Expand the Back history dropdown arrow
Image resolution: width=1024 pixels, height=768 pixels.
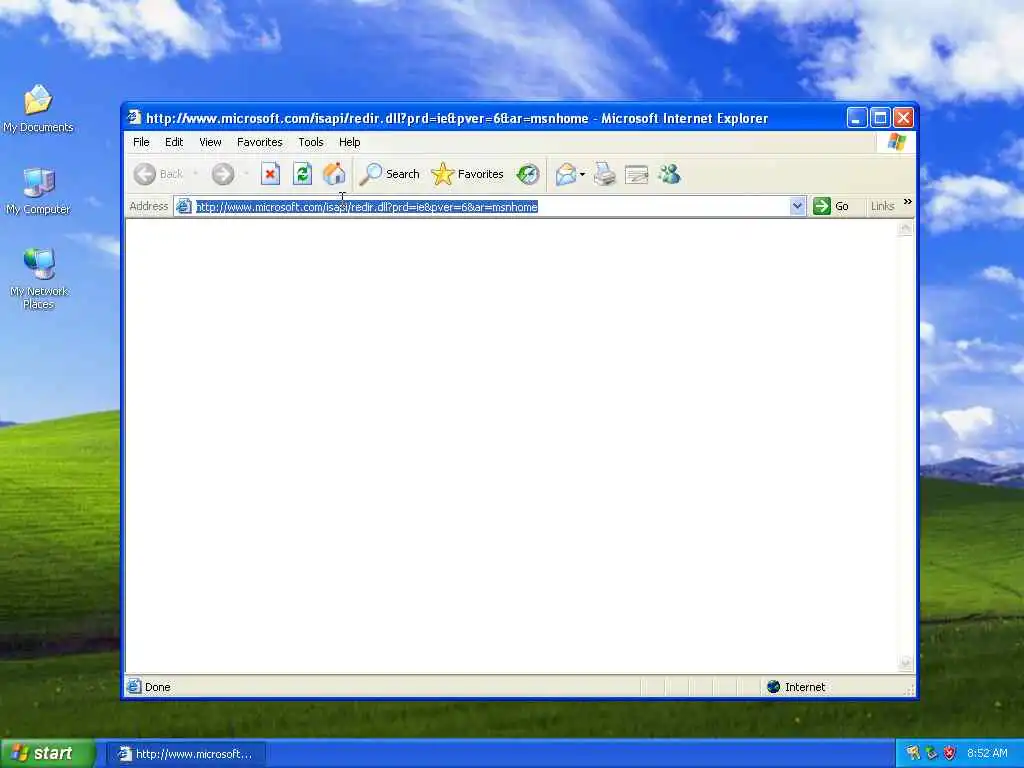click(x=195, y=174)
